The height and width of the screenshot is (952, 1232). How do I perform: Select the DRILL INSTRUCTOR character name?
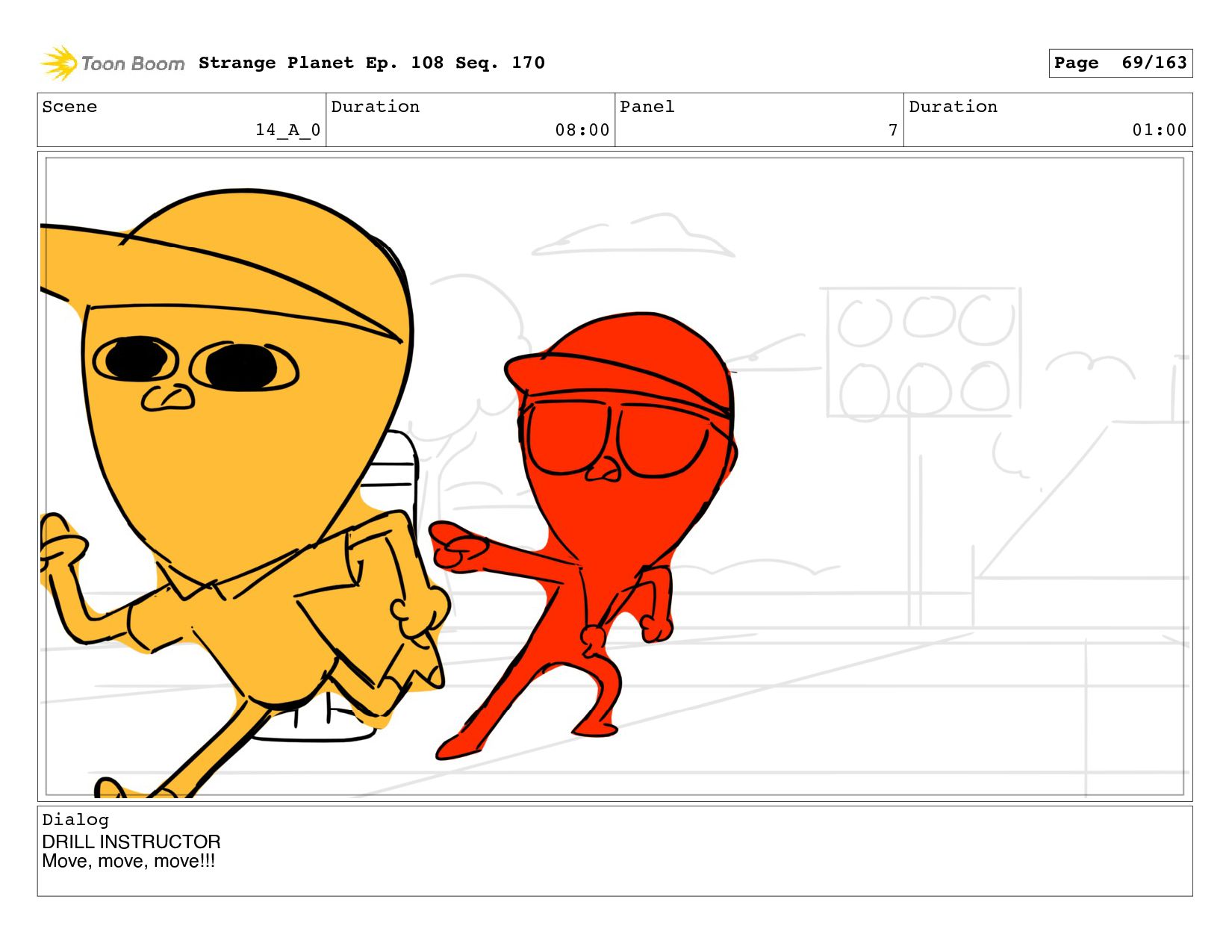point(131,841)
